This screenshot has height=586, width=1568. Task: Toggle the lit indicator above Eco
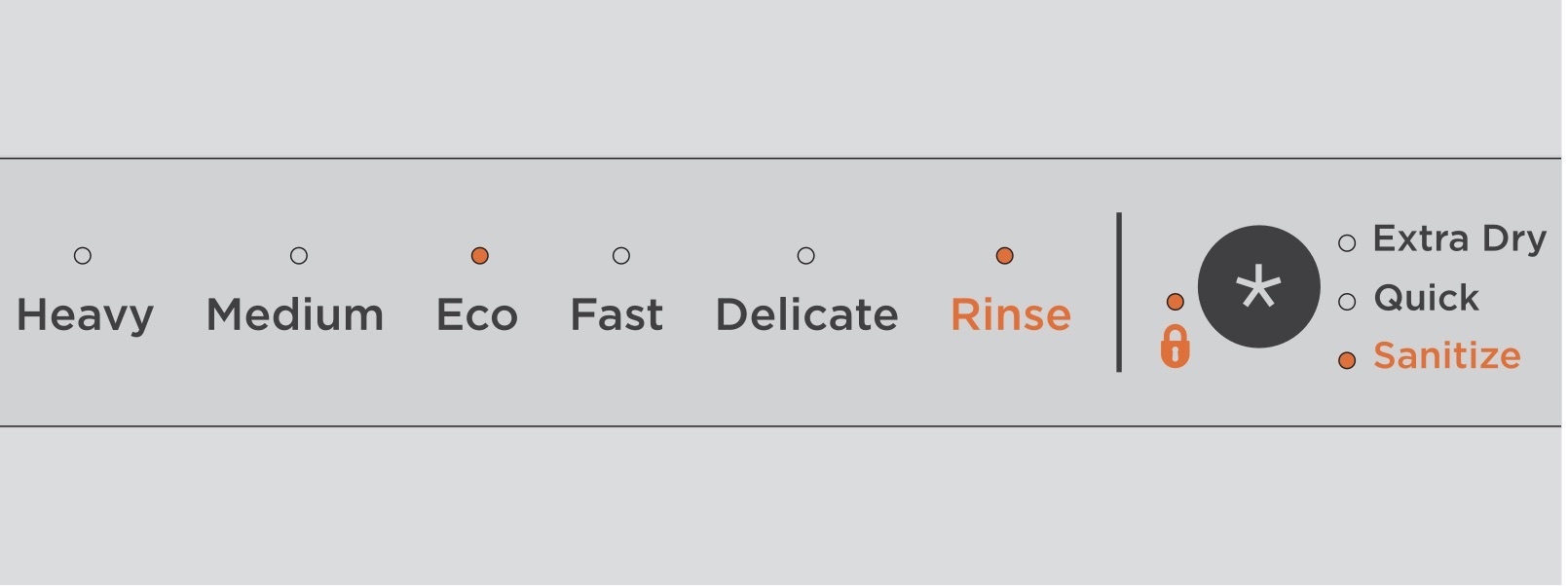click(x=479, y=256)
